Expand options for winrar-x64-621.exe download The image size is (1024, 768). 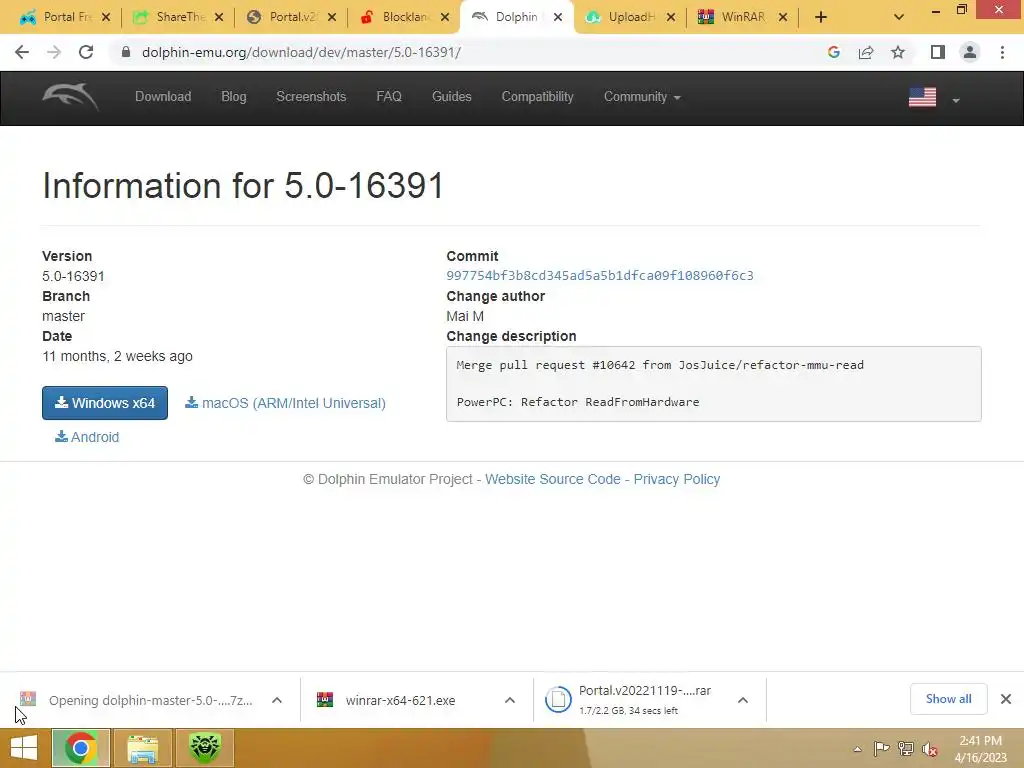[x=510, y=700]
